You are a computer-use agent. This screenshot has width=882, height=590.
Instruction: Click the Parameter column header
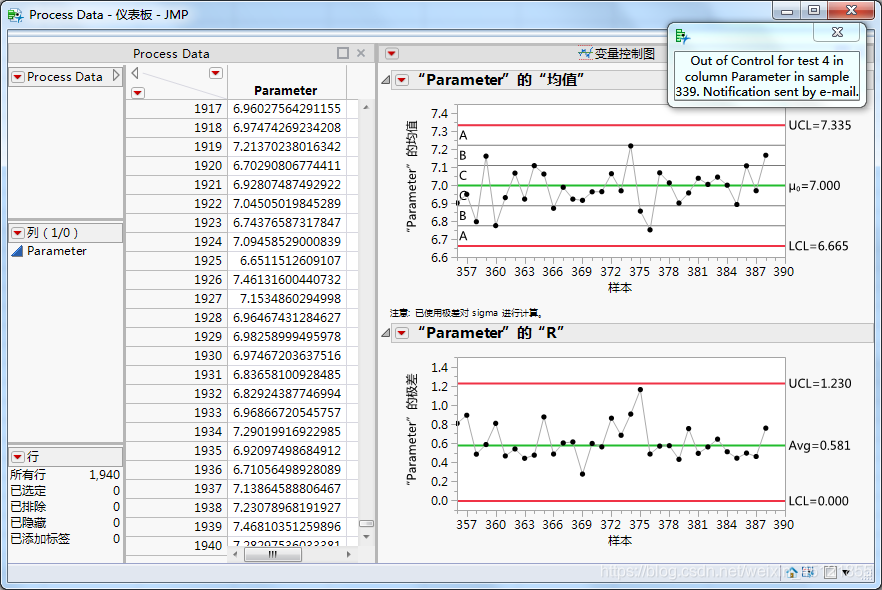tap(286, 91)
